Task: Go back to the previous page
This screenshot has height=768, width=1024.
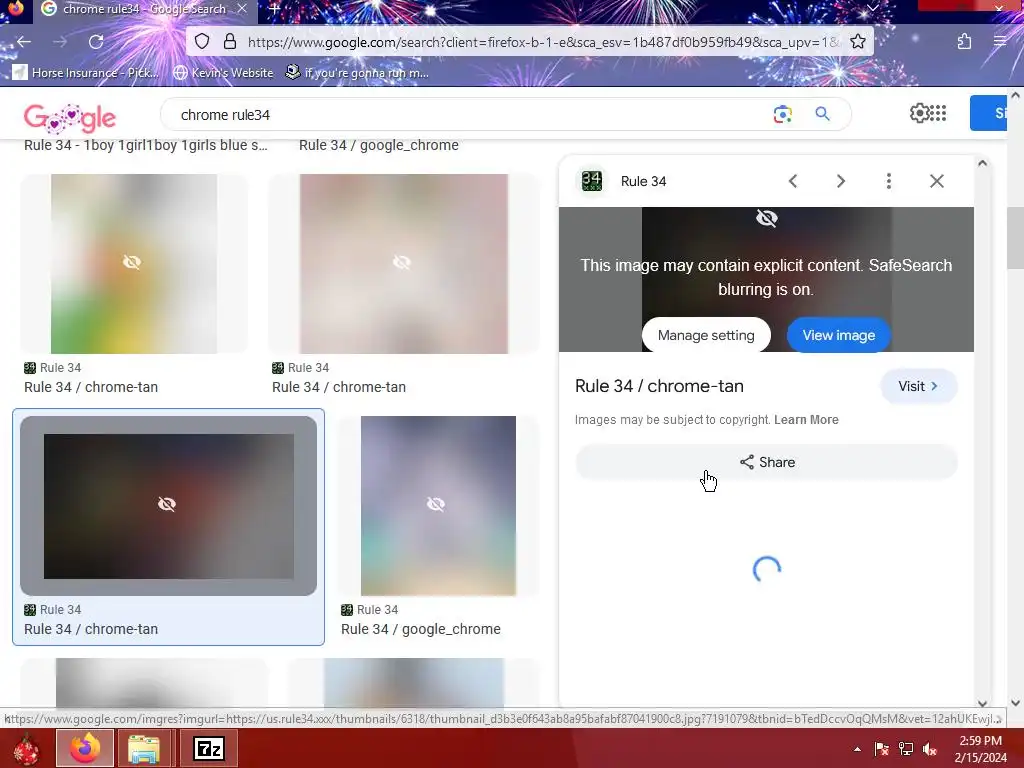Action: tap(24, 42)
